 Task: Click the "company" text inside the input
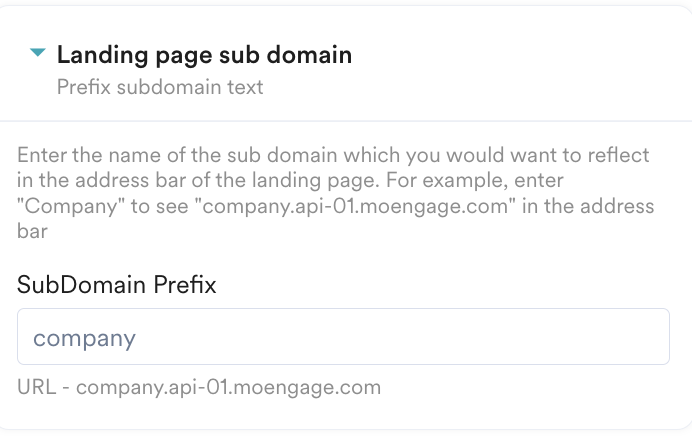pyautogui.click(x=84, y=338)
